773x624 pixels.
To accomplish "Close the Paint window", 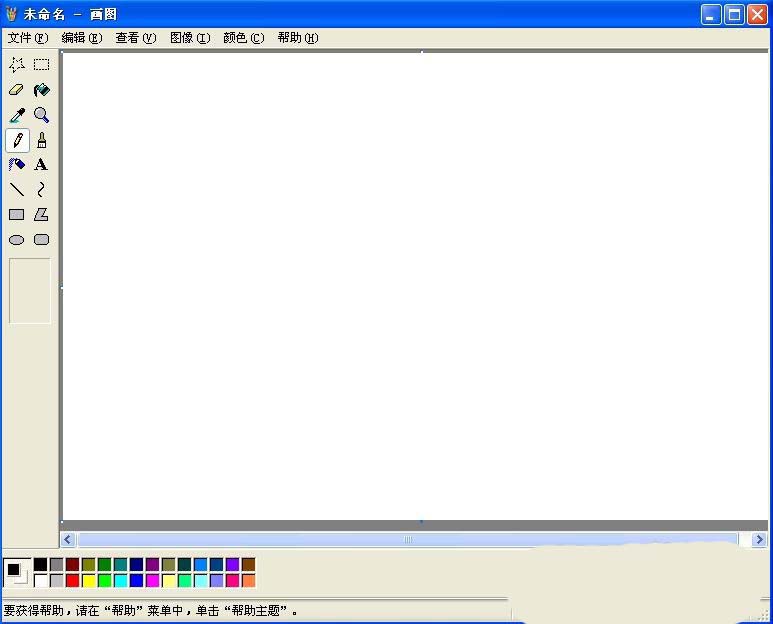I will pyautogui.click(x=757, y=15).
